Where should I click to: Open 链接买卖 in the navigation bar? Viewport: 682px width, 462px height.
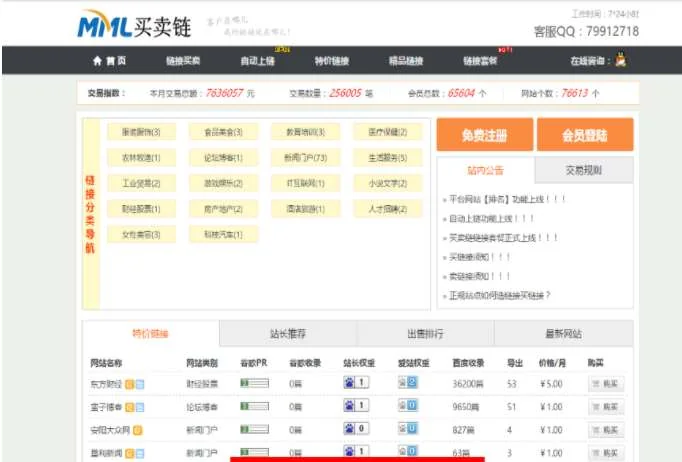point(183,61)
